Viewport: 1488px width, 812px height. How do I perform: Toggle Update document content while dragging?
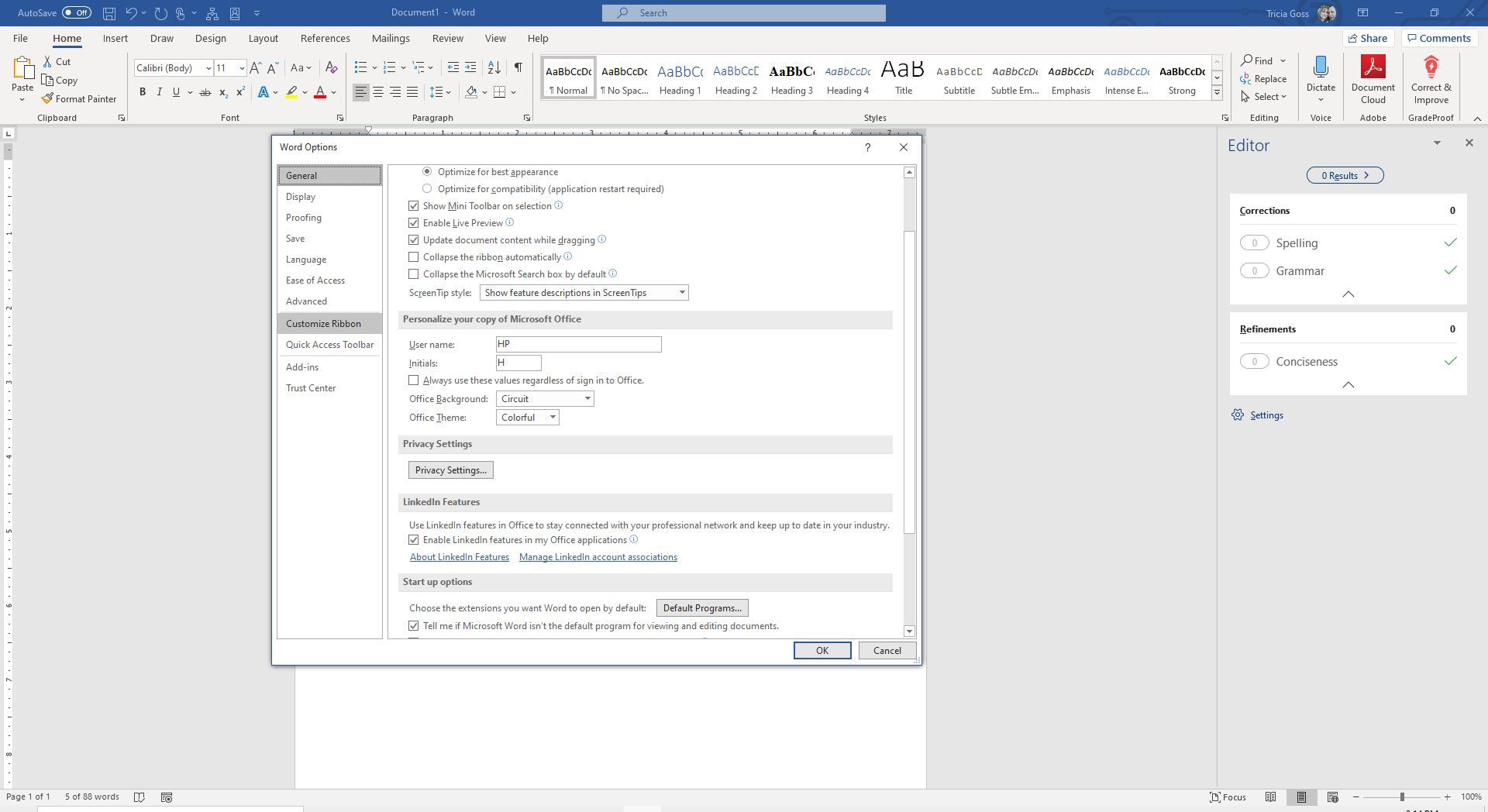point(414,240)
